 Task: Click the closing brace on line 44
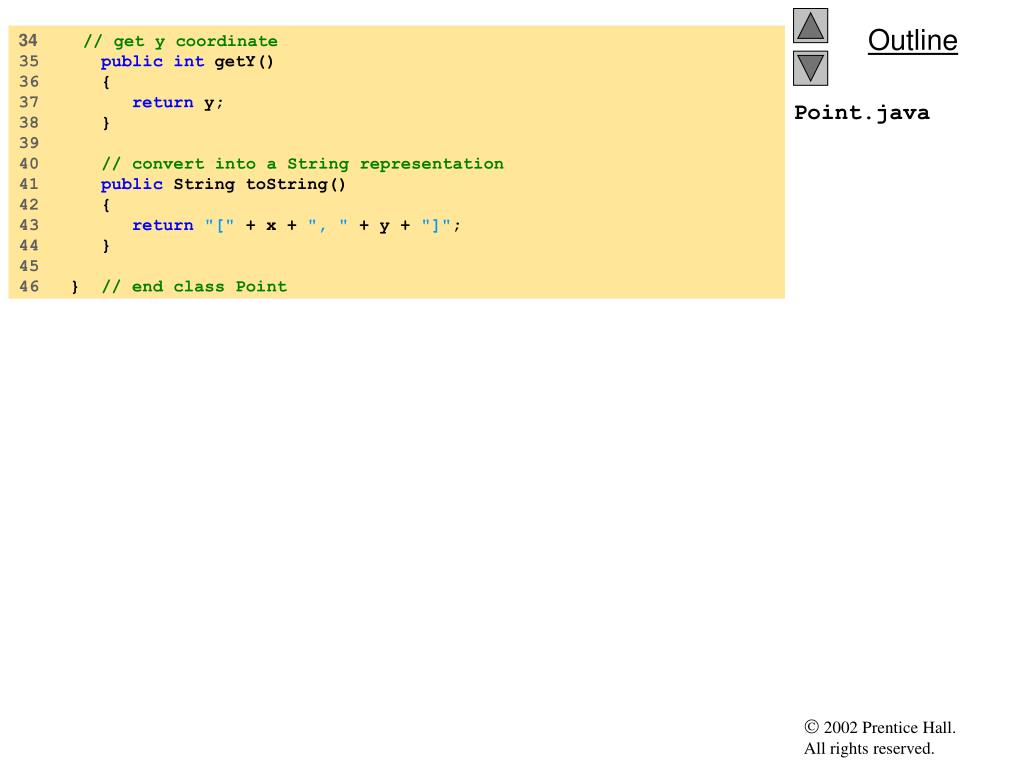click(x=106, y=246)
